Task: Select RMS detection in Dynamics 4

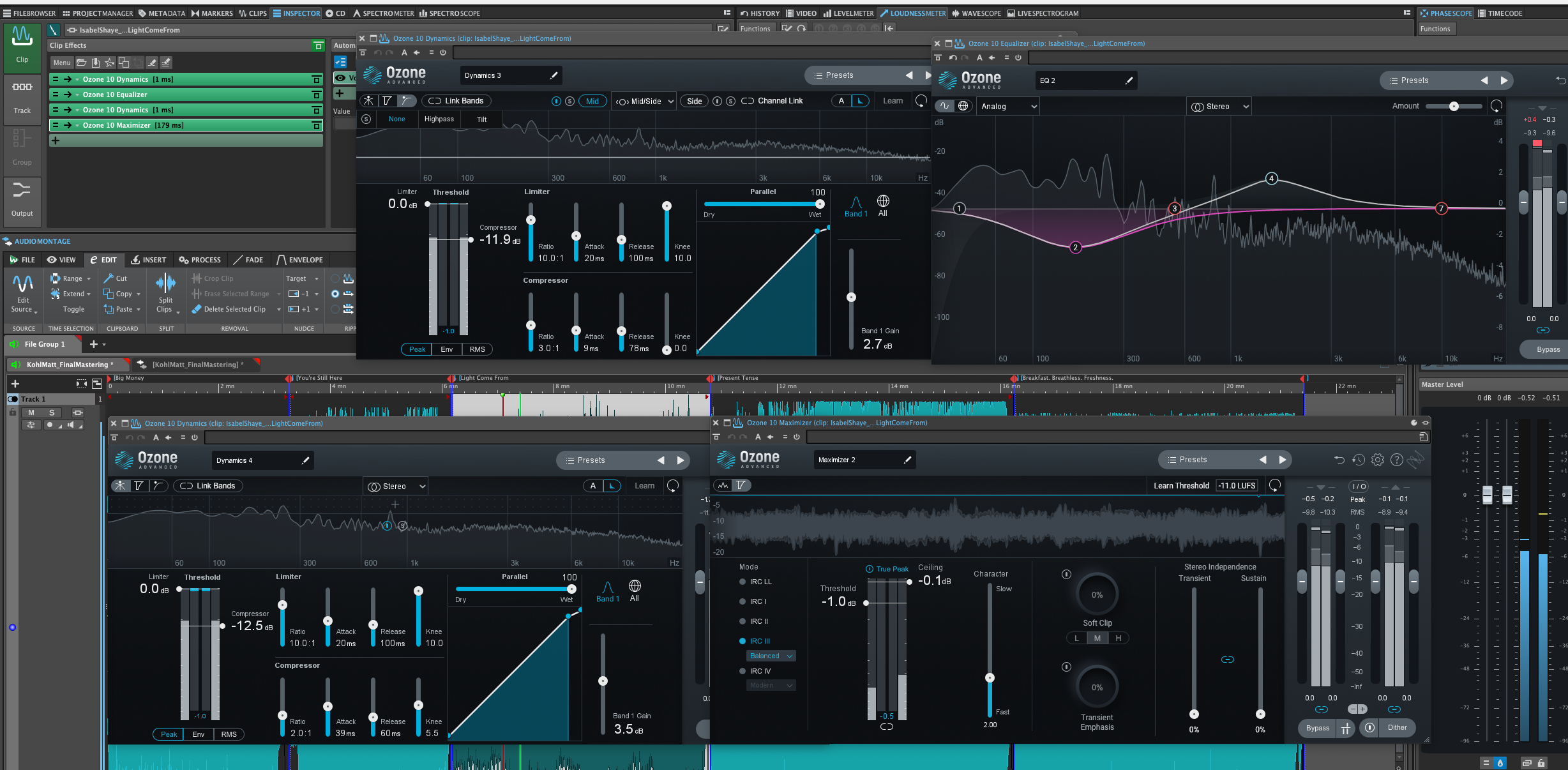Action: click(229, 734)
